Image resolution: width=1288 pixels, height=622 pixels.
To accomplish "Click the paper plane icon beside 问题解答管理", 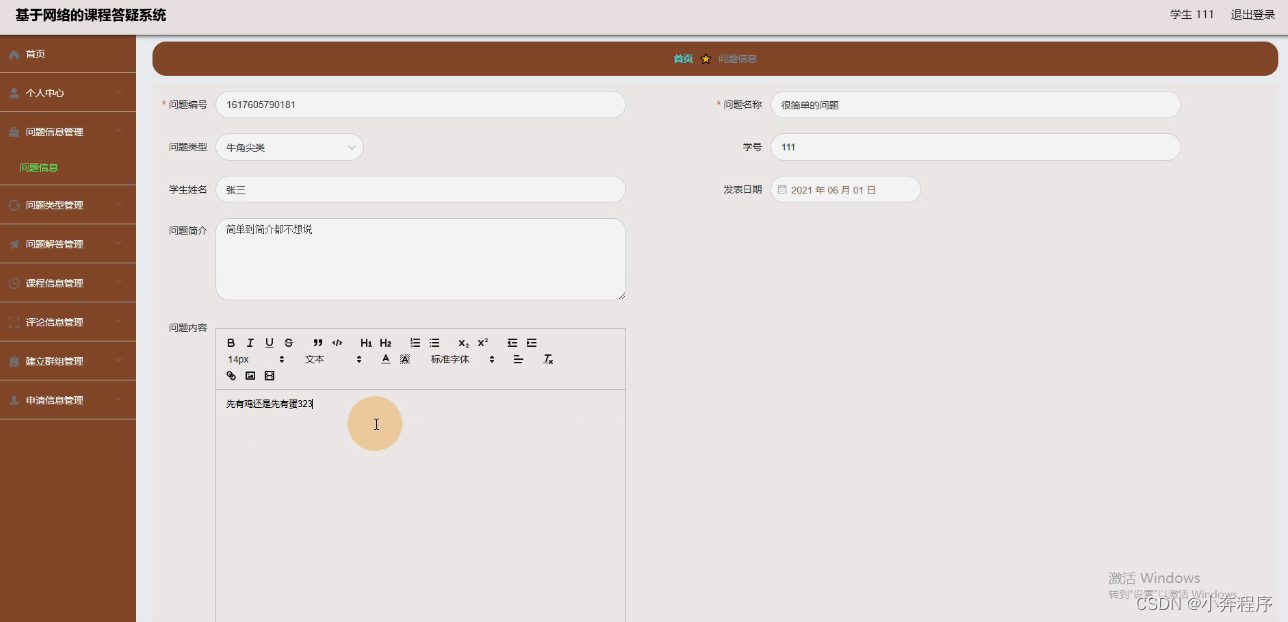I will 14,244.
